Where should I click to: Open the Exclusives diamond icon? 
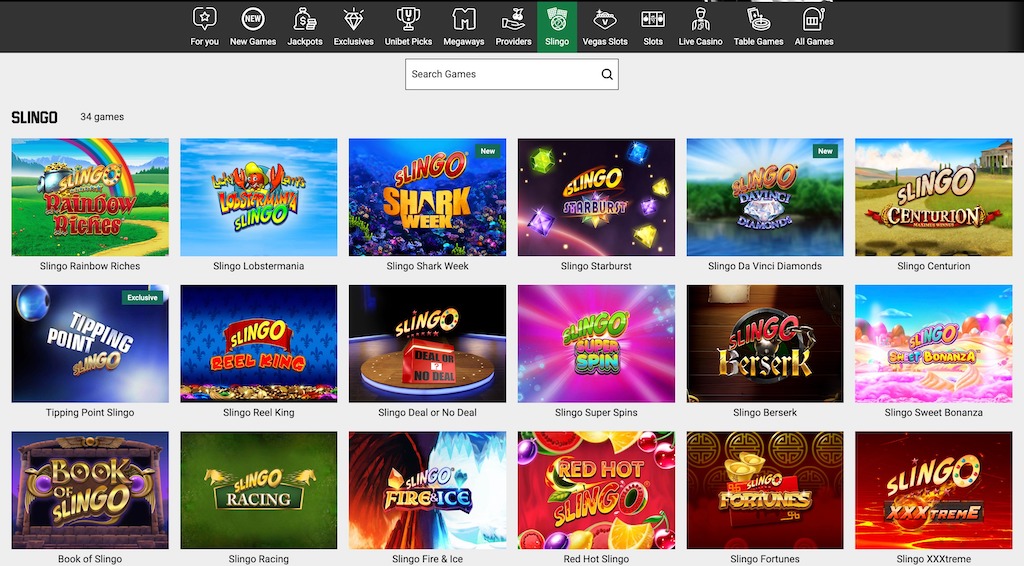pos(353,19)
